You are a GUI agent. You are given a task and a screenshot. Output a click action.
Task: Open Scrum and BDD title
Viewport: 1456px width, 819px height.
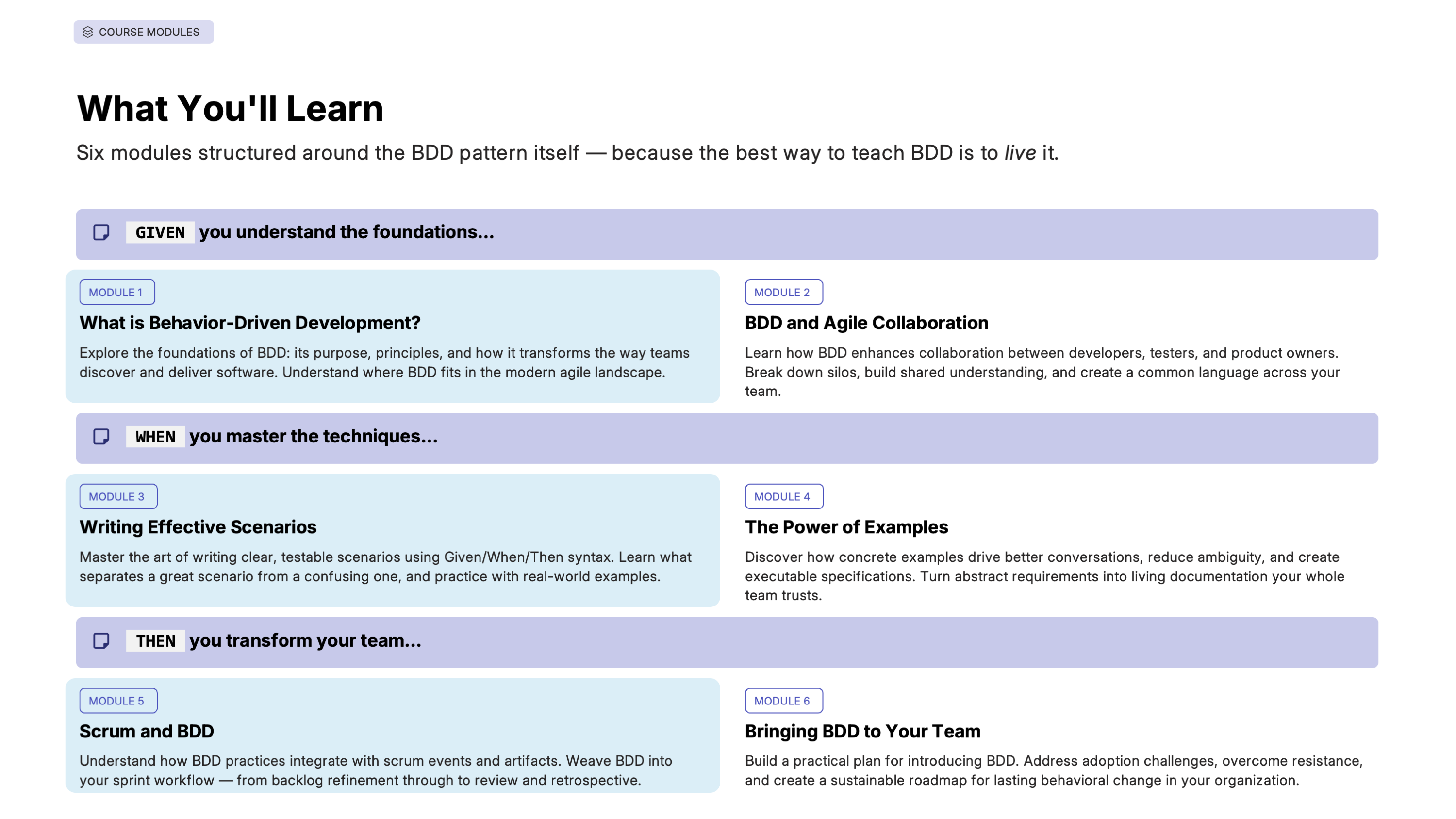[147, 731]
